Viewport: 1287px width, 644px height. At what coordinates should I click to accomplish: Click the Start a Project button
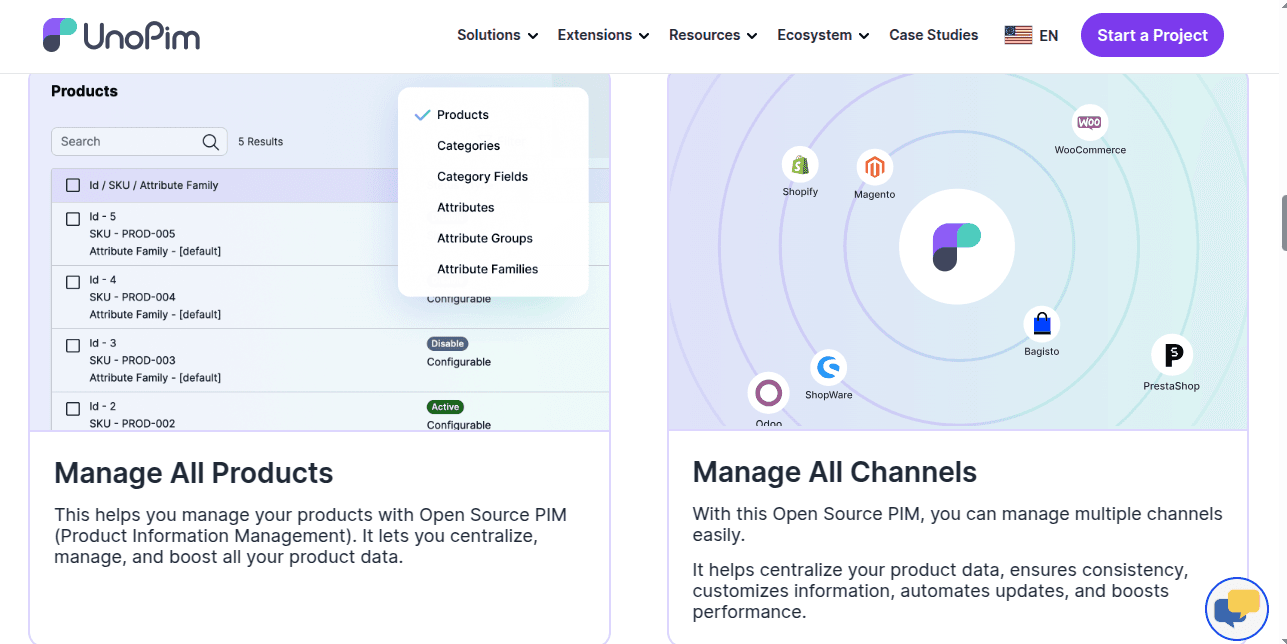(x=1152, y=35)
